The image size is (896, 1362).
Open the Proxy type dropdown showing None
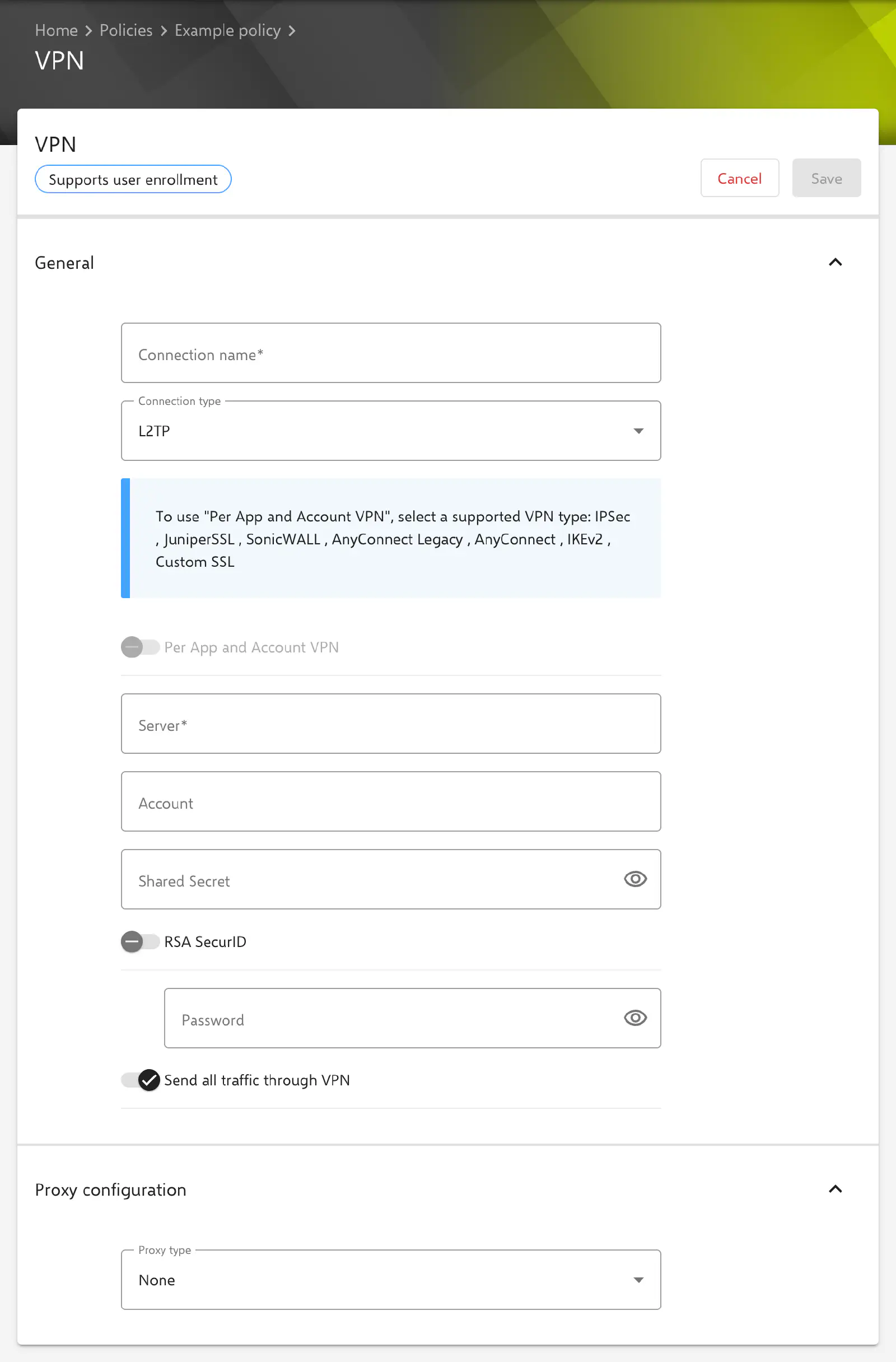391,1280
